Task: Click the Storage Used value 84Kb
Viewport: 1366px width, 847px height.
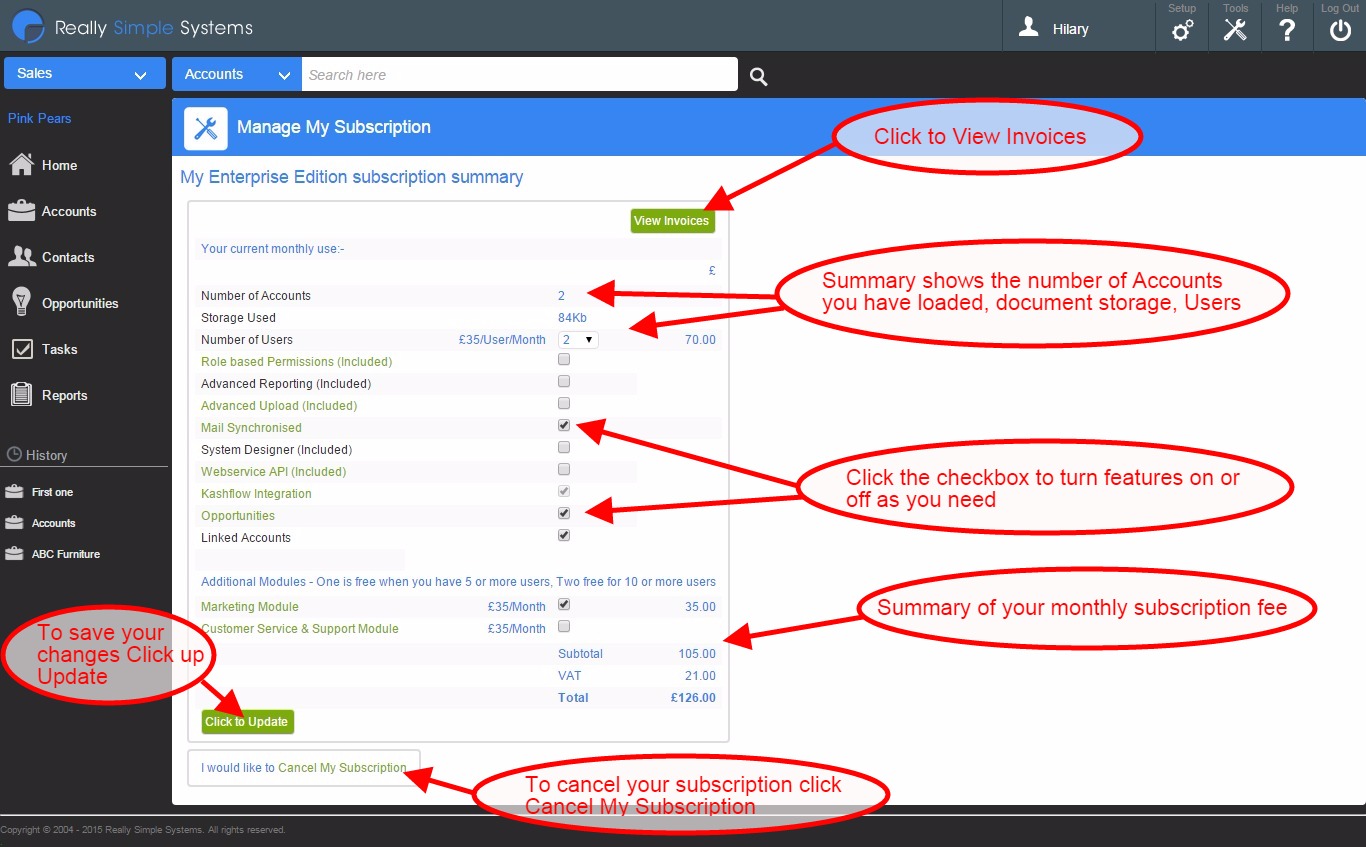Action: (x=573, y=318)
